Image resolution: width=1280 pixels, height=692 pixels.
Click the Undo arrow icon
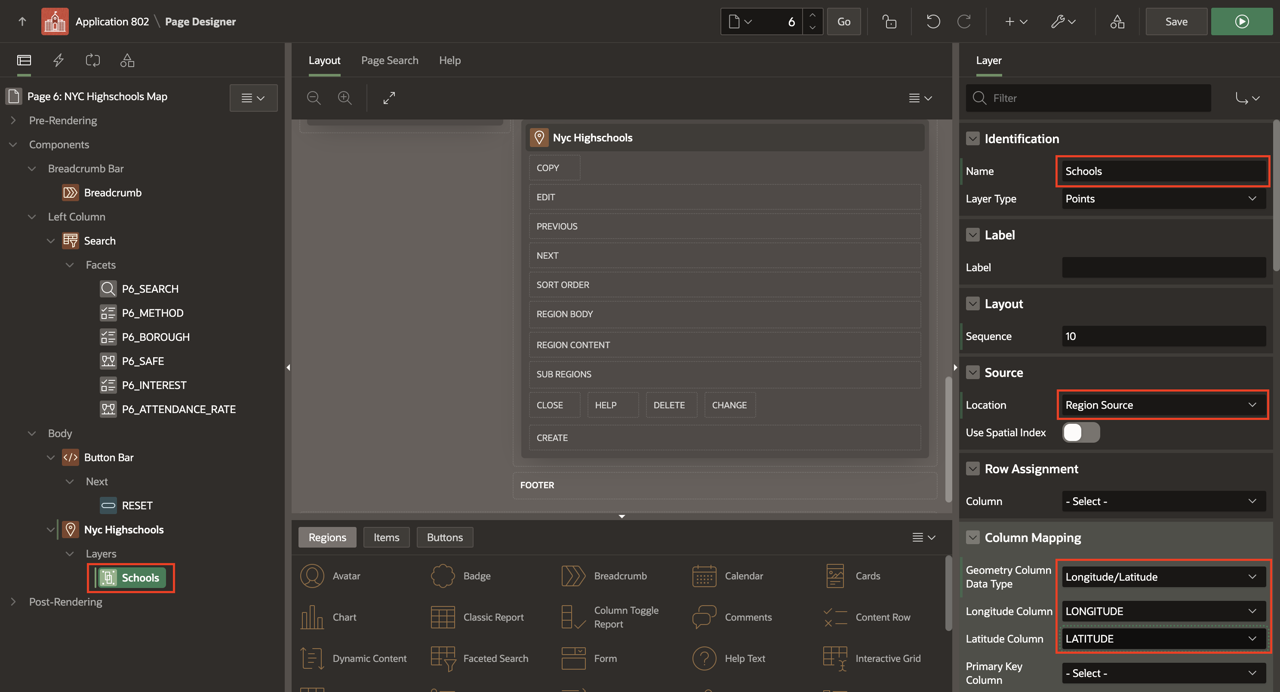pyautogui.click(x=932, y=21)
